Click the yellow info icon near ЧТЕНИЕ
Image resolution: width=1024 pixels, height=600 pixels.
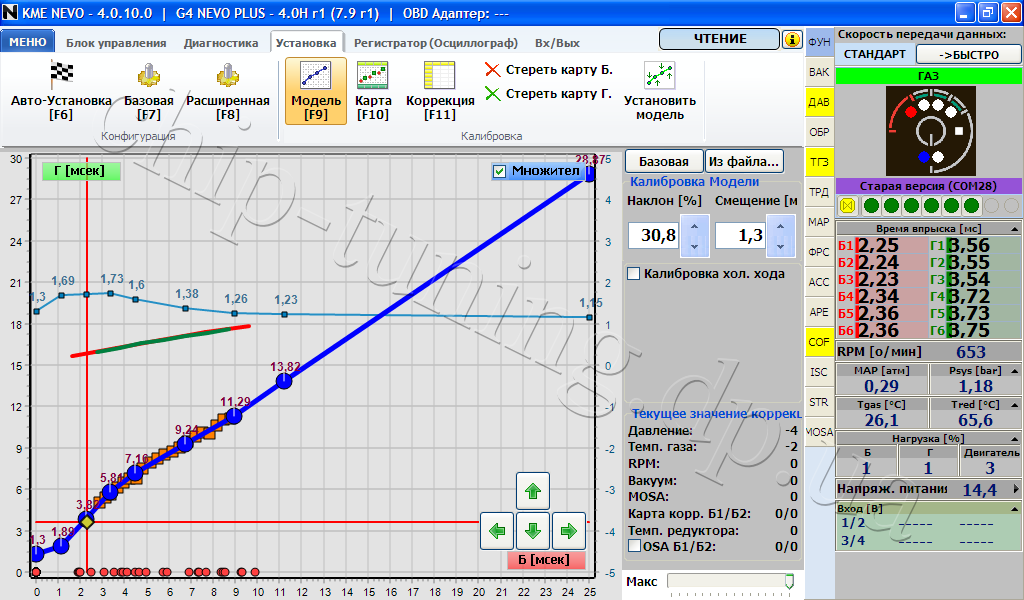click(x=792, y=40)
